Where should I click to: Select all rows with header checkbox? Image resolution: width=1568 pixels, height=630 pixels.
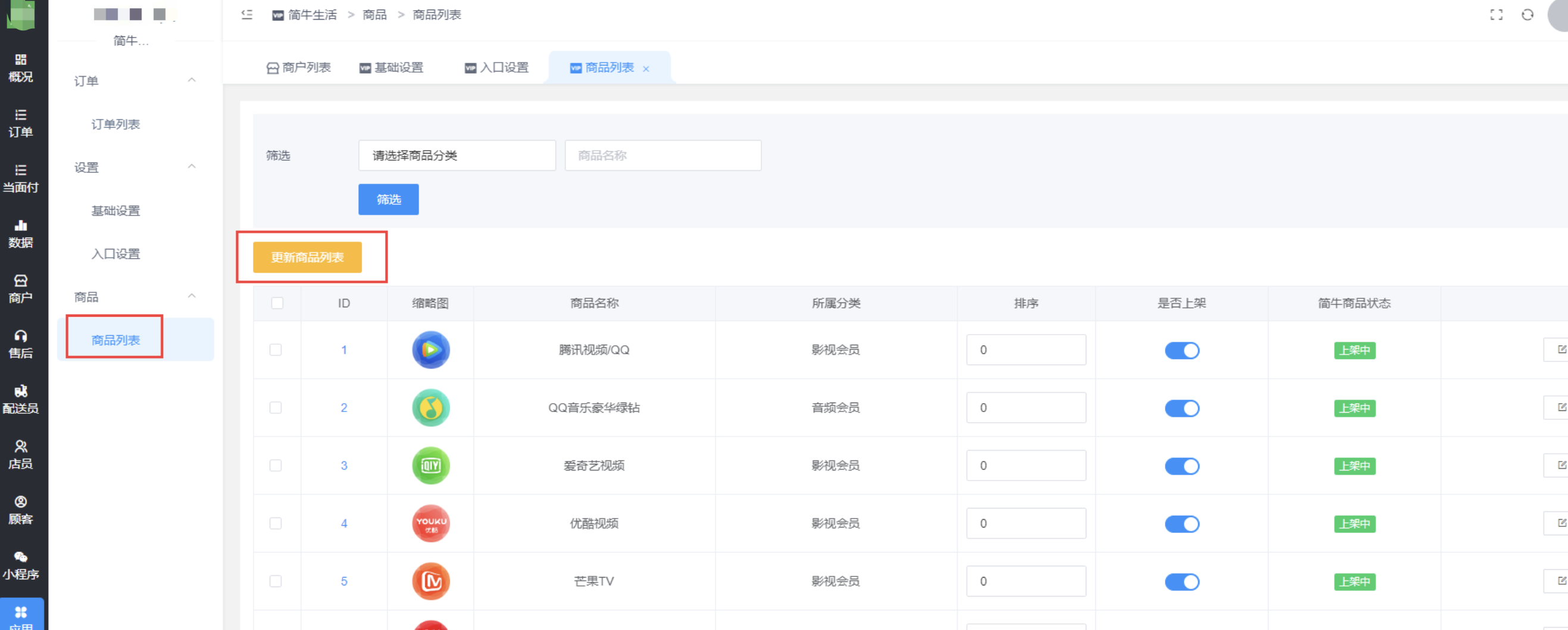click(x=277, y=303)
